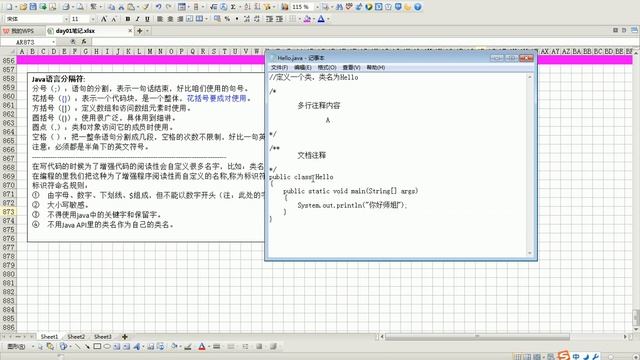Add a new worksheet with plus button
The image size is (640, 360).
(125, 337)
